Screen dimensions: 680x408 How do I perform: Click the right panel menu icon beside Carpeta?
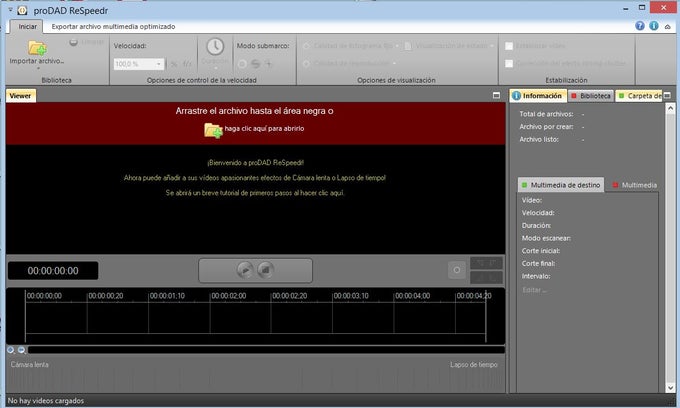tap(667, 95)
